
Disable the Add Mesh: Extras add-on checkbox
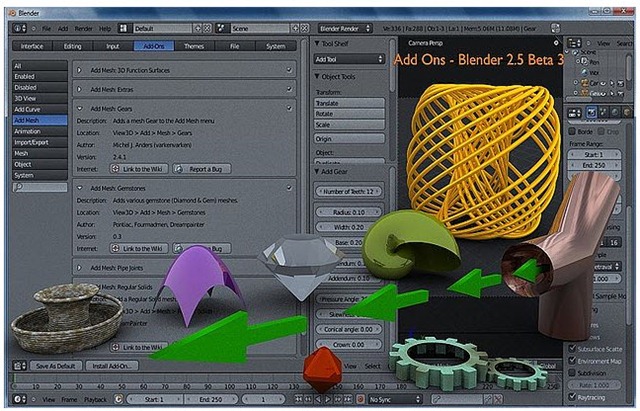click(289, 89)
